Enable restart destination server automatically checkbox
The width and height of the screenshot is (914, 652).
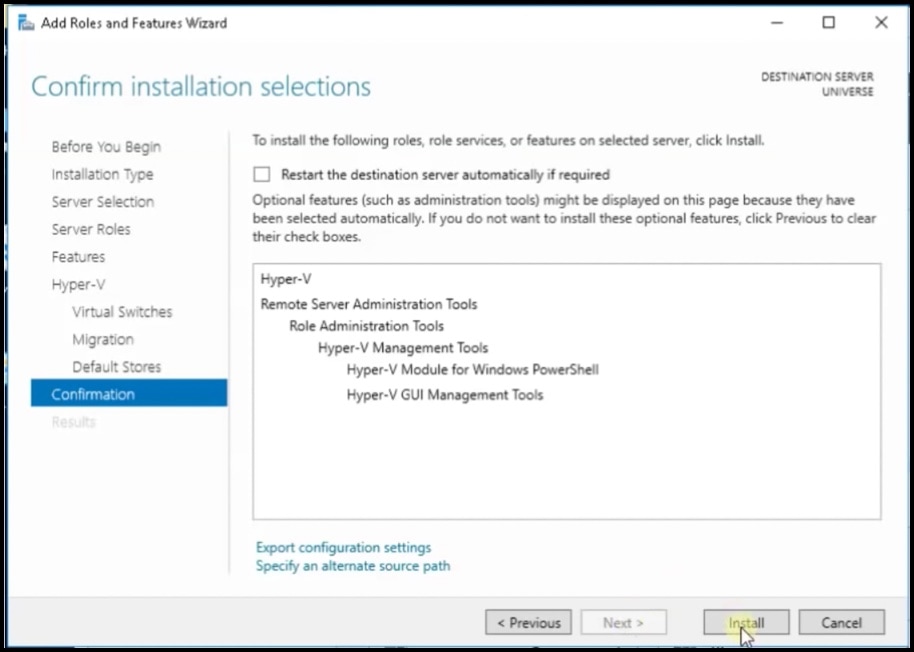(262, 174)
